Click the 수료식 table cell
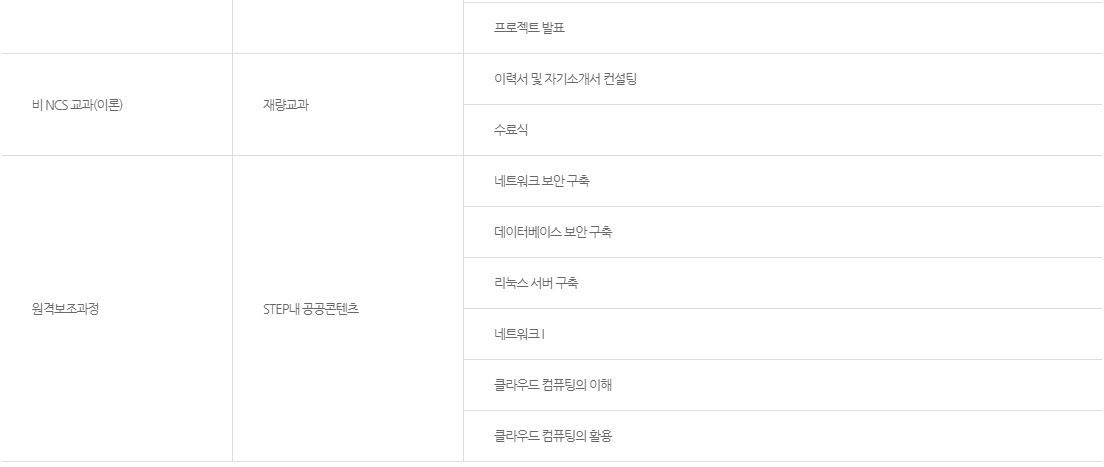 pos(511,130)
